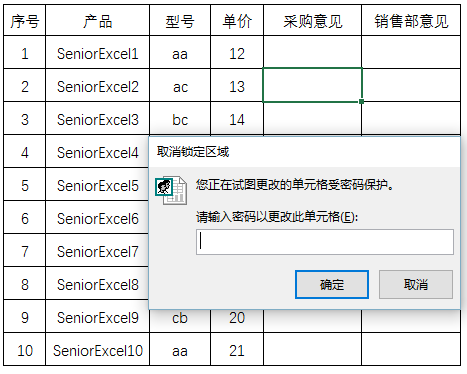467x374 pixels.
Task: Click the 确定 button in the dialog
Action: [x=332, y=284]
